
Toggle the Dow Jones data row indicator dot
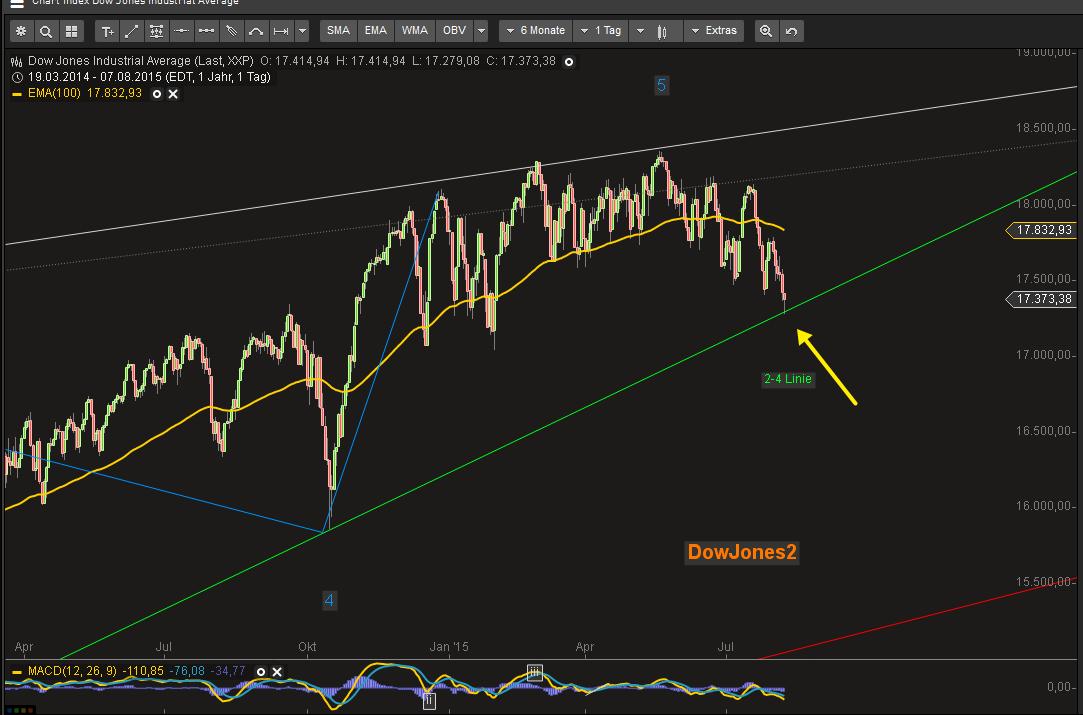point(568,62)
